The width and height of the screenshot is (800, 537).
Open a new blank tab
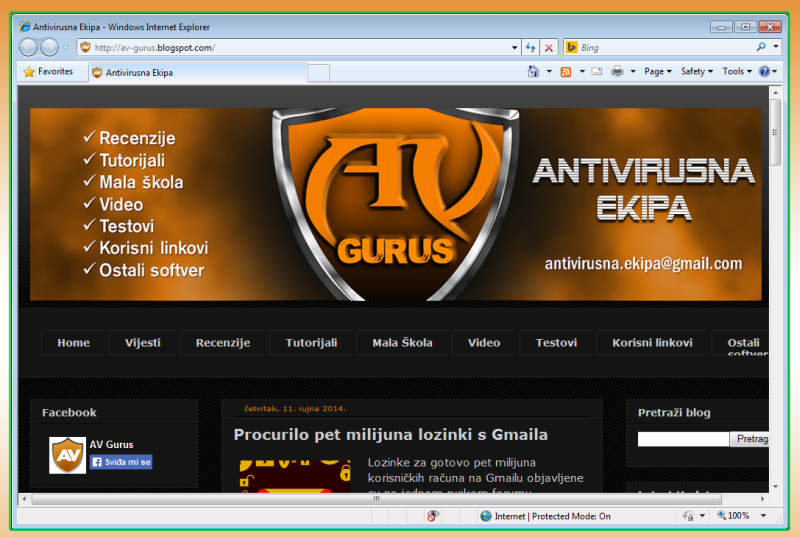tap(318, 73)
